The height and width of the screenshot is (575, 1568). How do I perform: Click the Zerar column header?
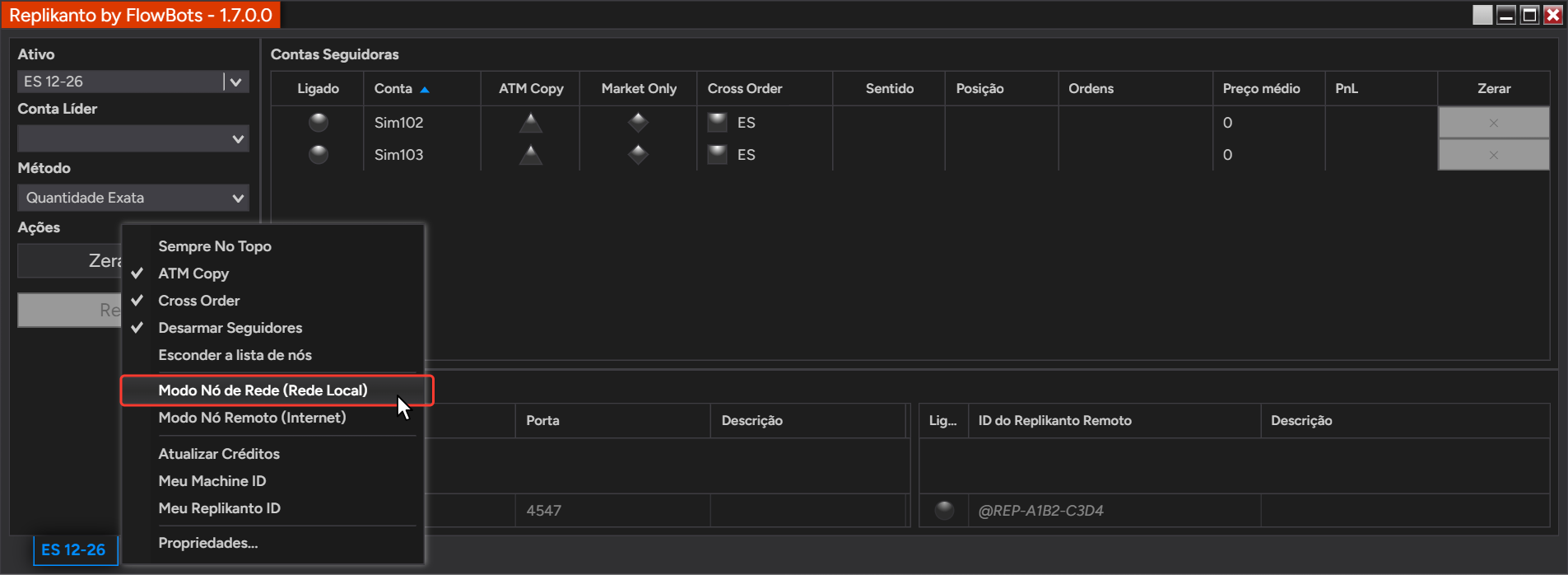(x=1494, y=88)
